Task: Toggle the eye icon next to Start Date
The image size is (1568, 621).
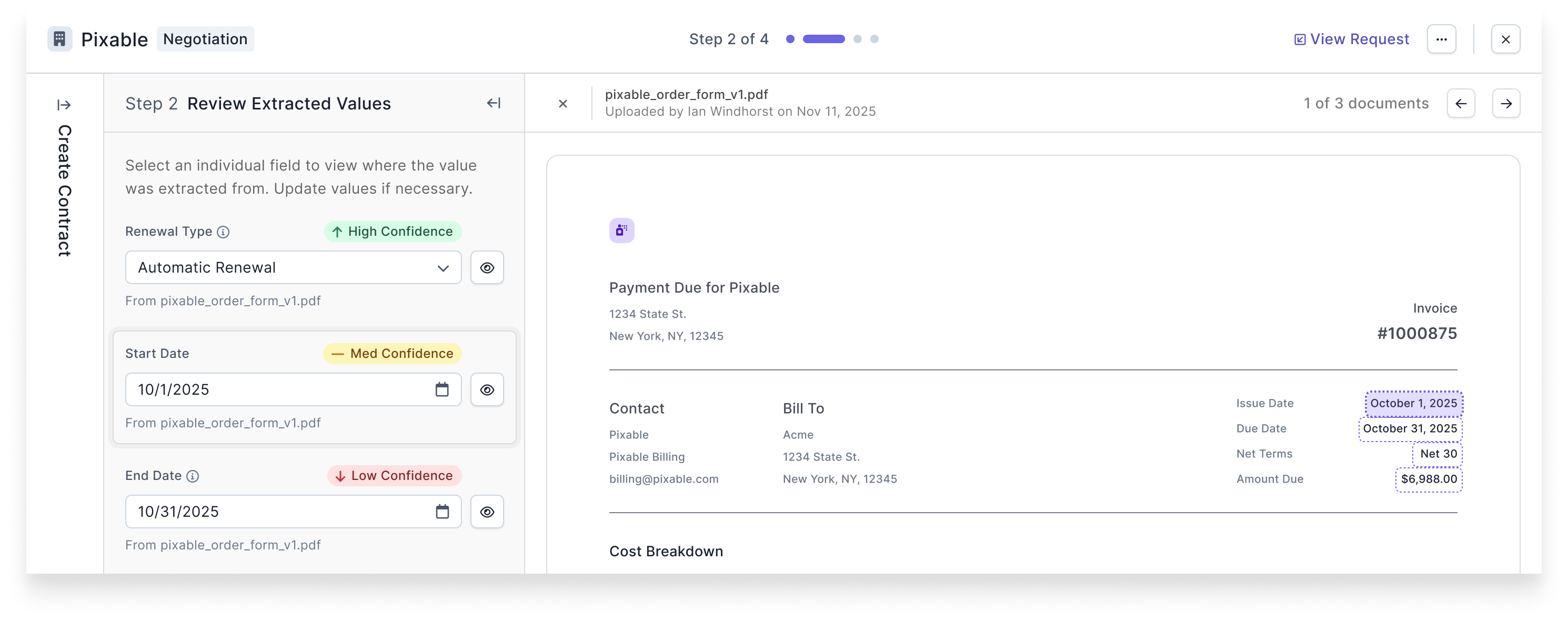Action: click(486, 389)
